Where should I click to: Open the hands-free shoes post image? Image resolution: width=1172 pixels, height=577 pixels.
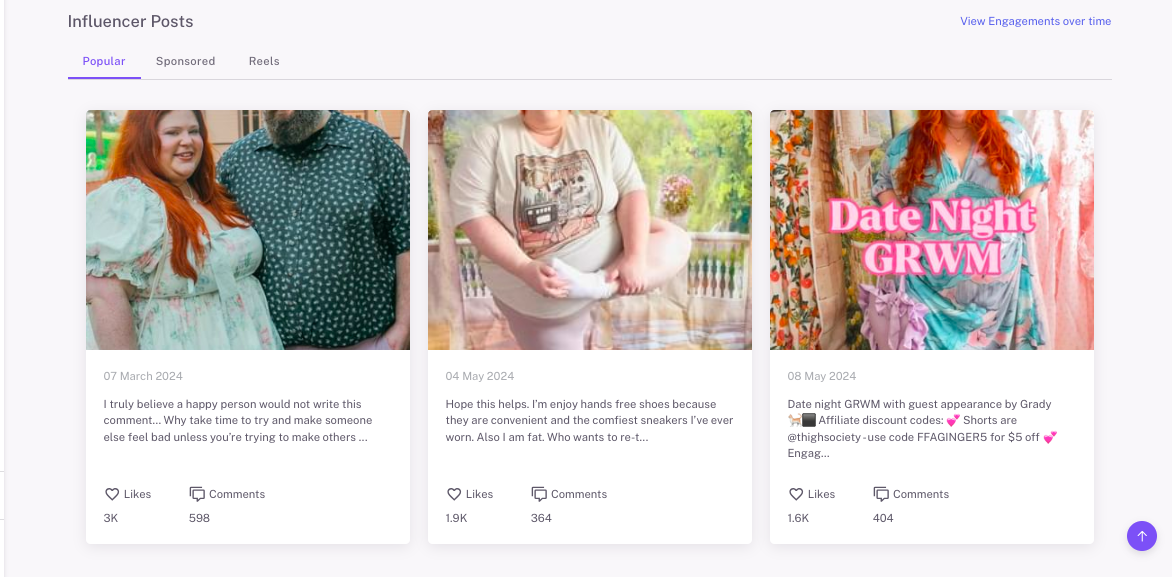[x=589, y=229]
